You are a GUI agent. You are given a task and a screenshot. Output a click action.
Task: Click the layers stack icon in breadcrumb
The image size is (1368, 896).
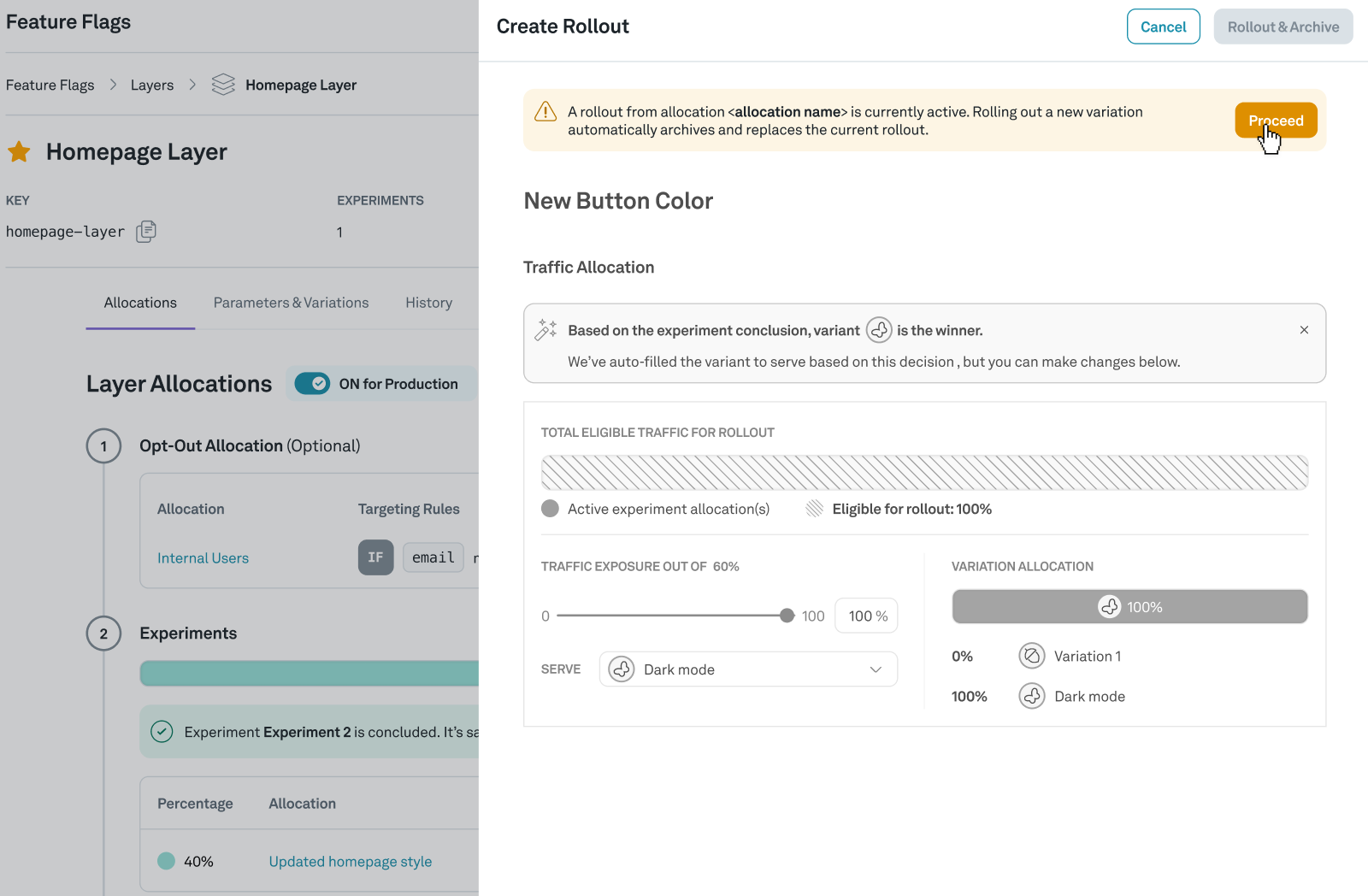pyautogui.click(x=223, y=85)
